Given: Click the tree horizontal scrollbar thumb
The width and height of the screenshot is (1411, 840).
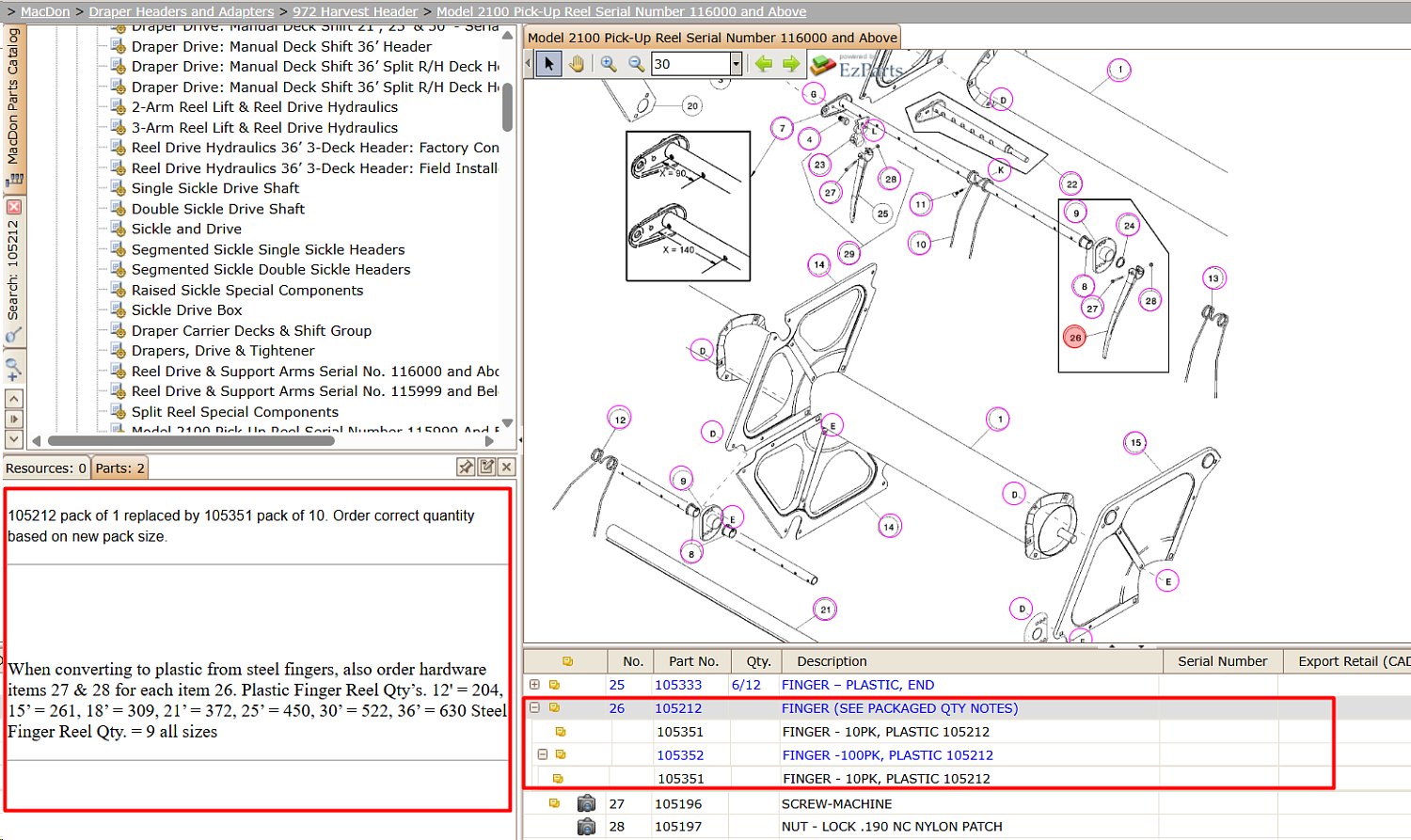Looking at the screenshot, I should pyautogui.click(x=191, y=440).
